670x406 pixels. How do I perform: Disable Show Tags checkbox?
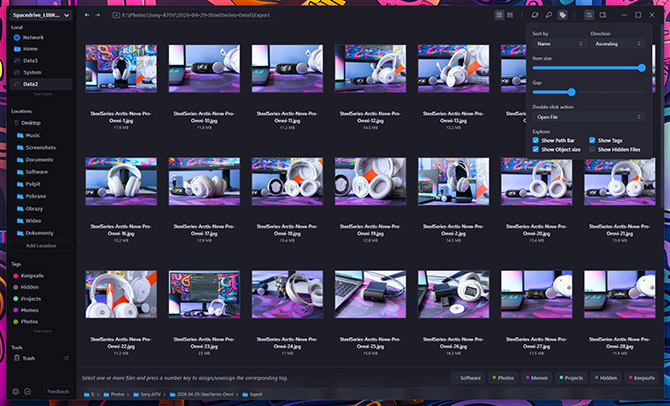click(592, 140)
